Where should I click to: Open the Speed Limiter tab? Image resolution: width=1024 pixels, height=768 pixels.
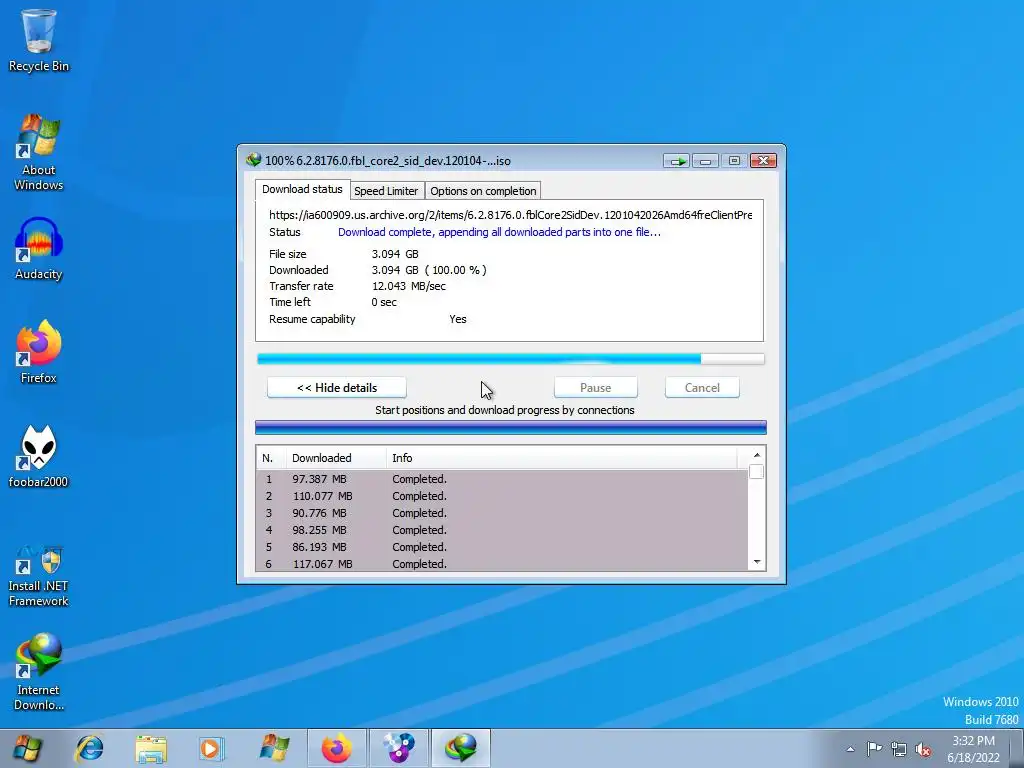(386, 191)
